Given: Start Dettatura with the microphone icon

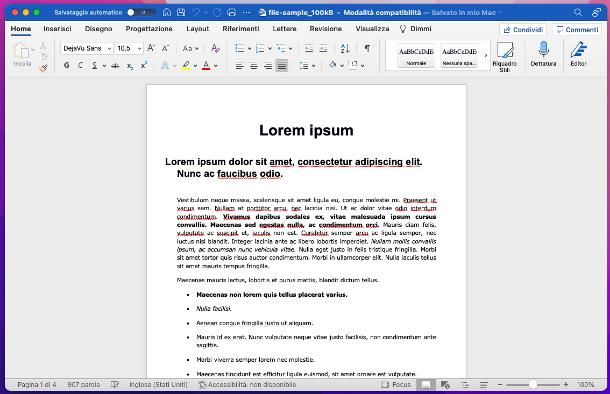Looking at the screenshot, I should [543, 54].
